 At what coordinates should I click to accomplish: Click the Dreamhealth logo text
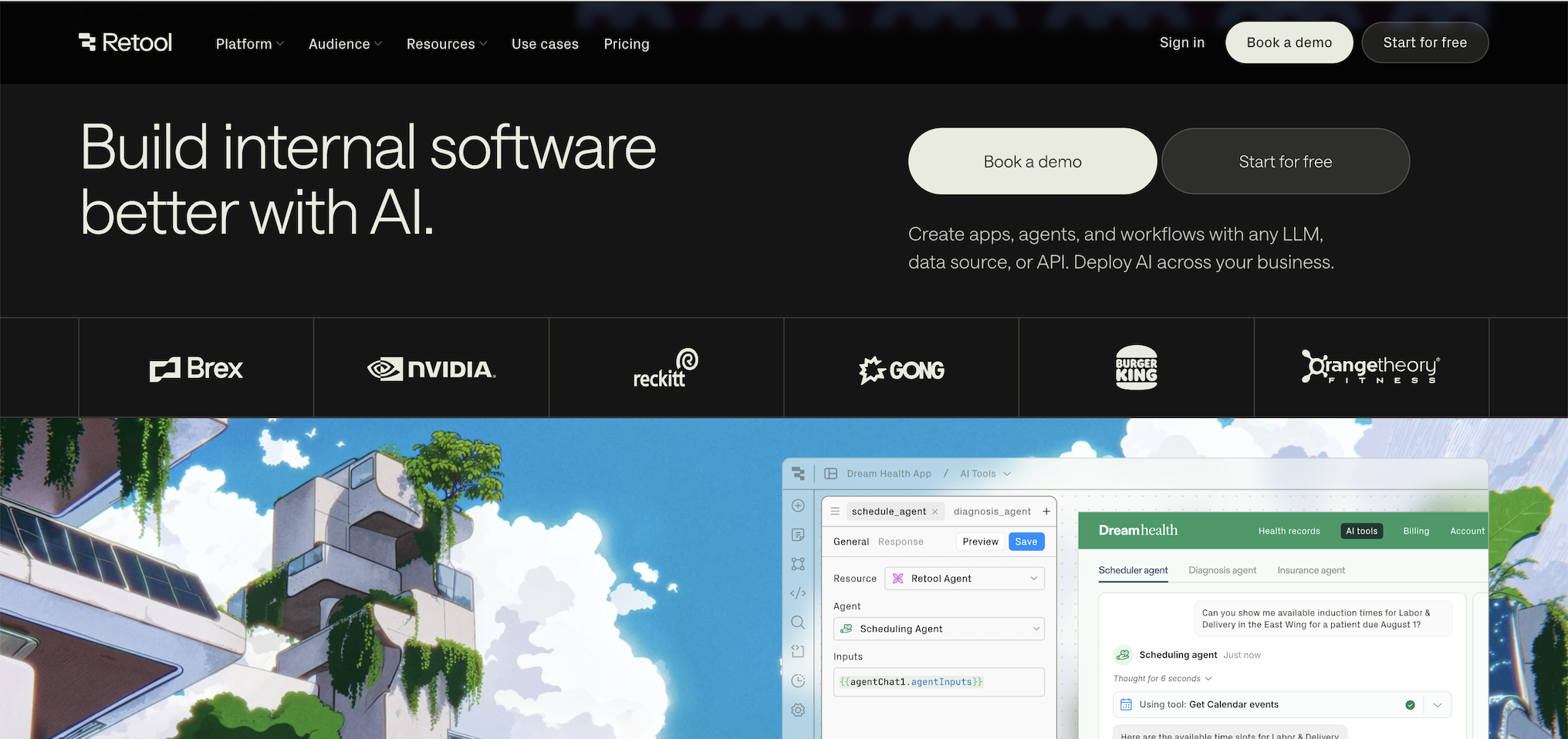point(1138,530)
